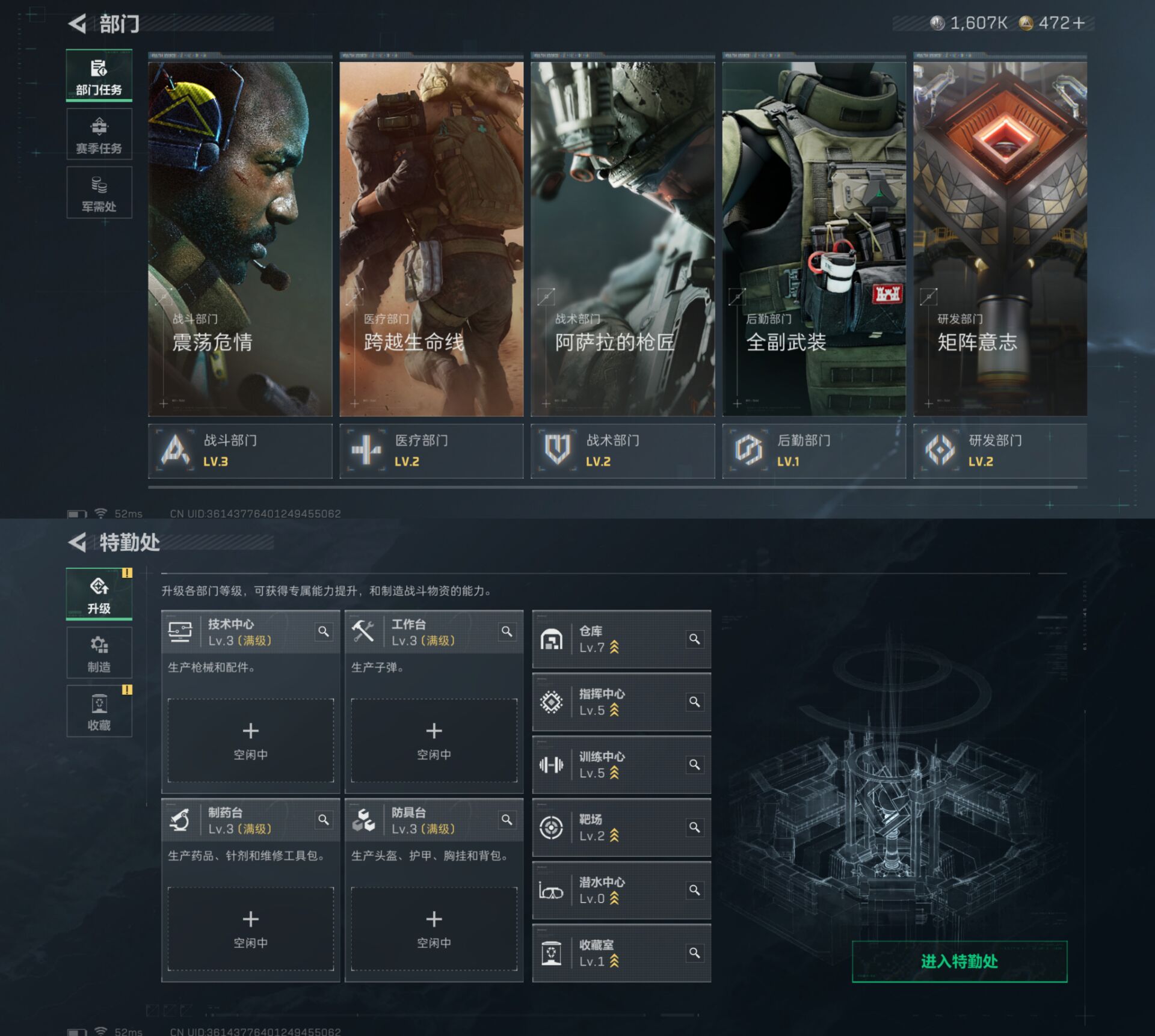The width and height of the screenshot is (1155, 1036).
Task: Open the 收藏 tab in 特勤处
Action: 99,712
